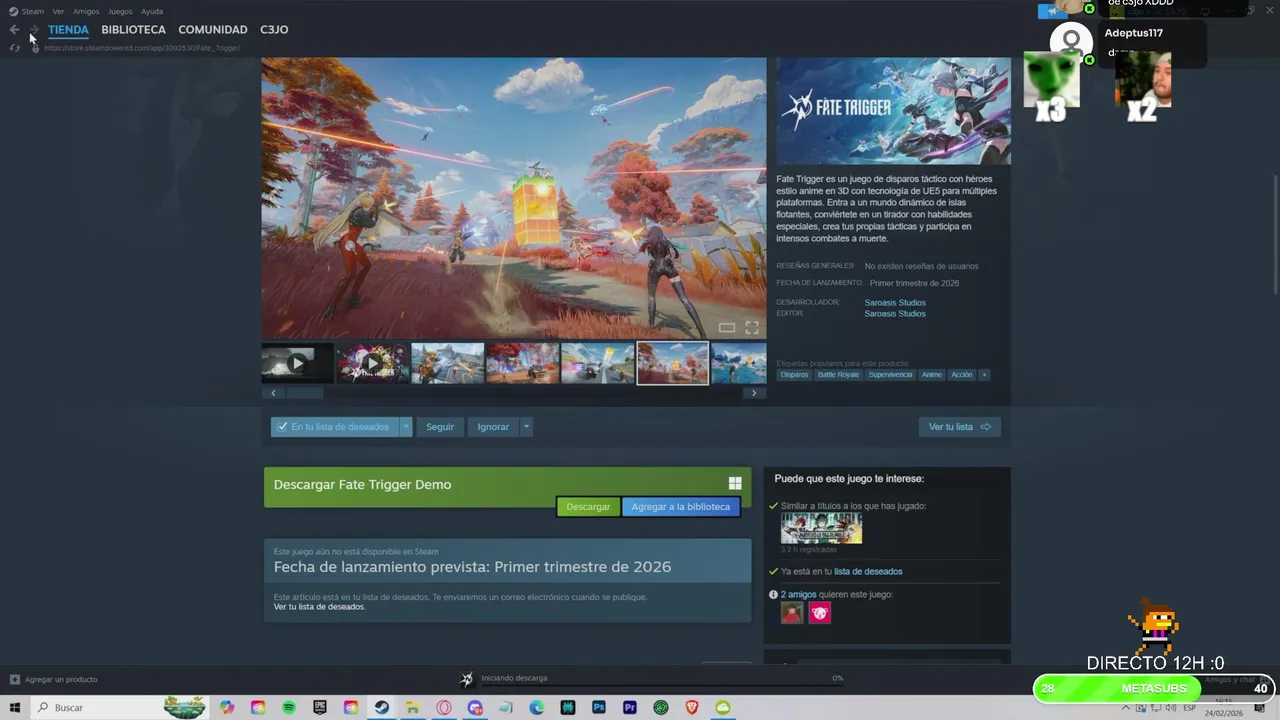1280x720 pixels.
Task: Play the first trailer video thumbnail
Action: click(297, 363)
